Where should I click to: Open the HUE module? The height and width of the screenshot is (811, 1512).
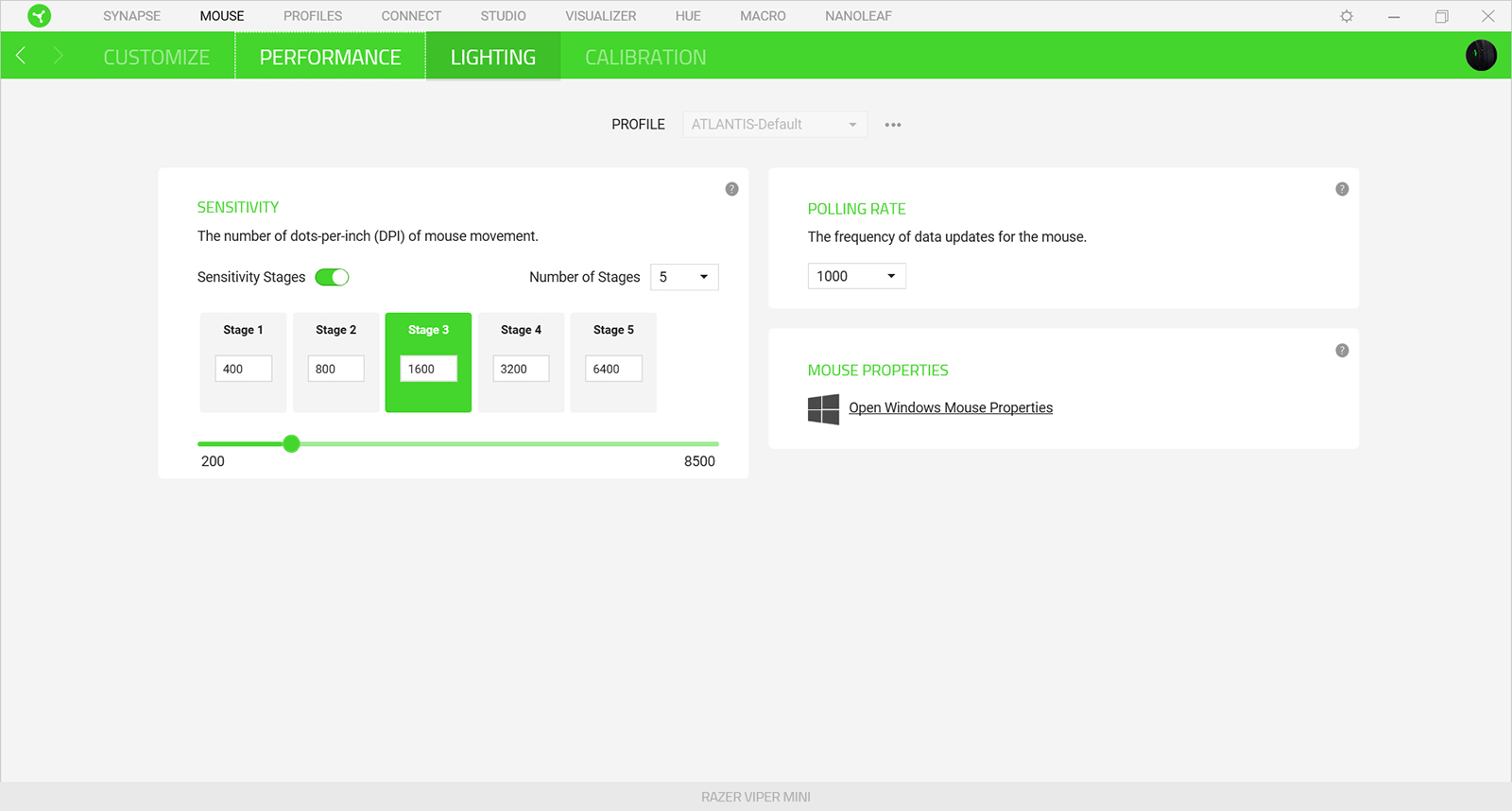click(x=688, y=16)
